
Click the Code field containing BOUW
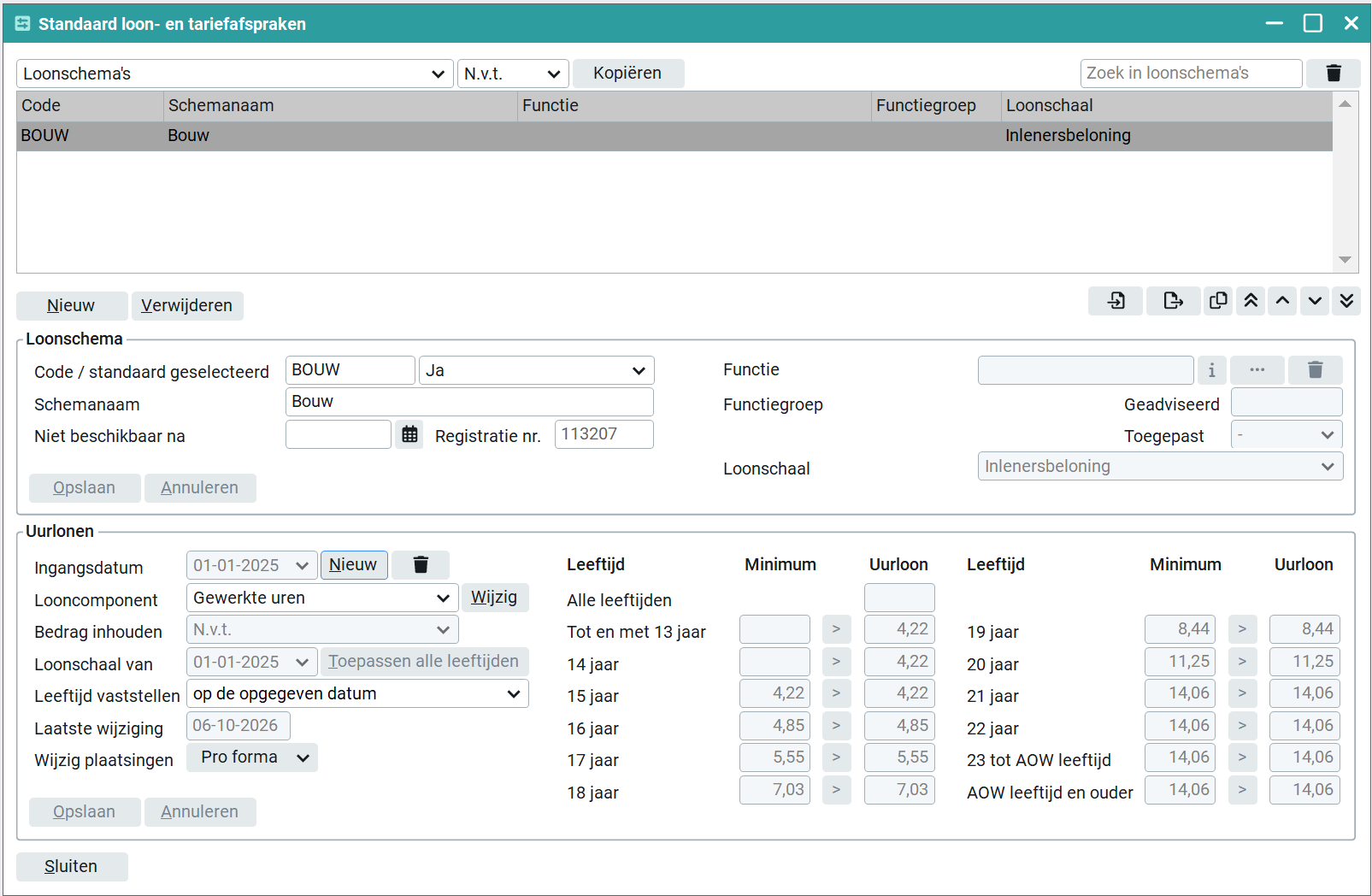tap(350, 370)
